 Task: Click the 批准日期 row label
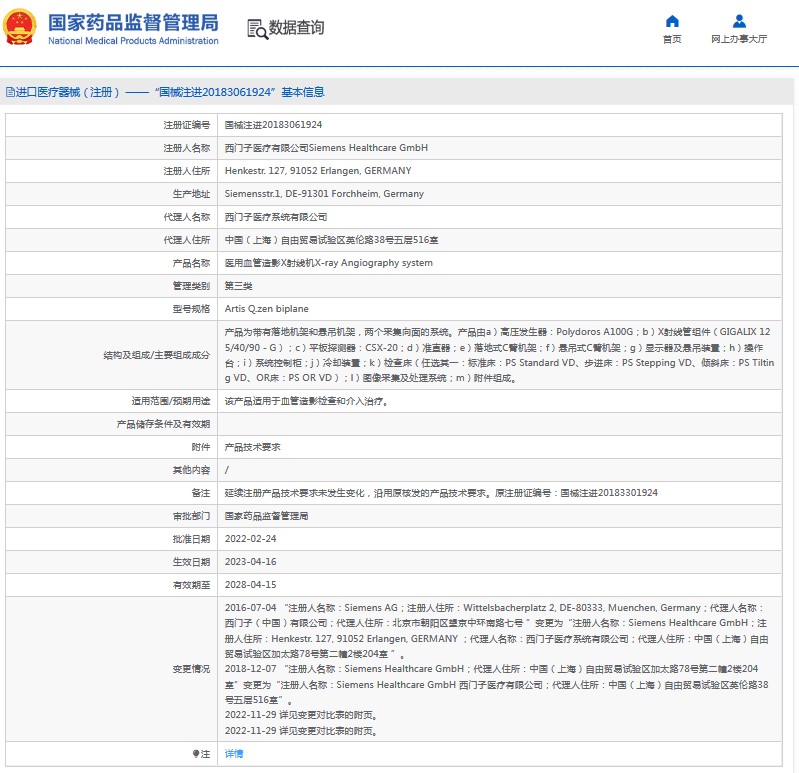click(x=191, y=539)
